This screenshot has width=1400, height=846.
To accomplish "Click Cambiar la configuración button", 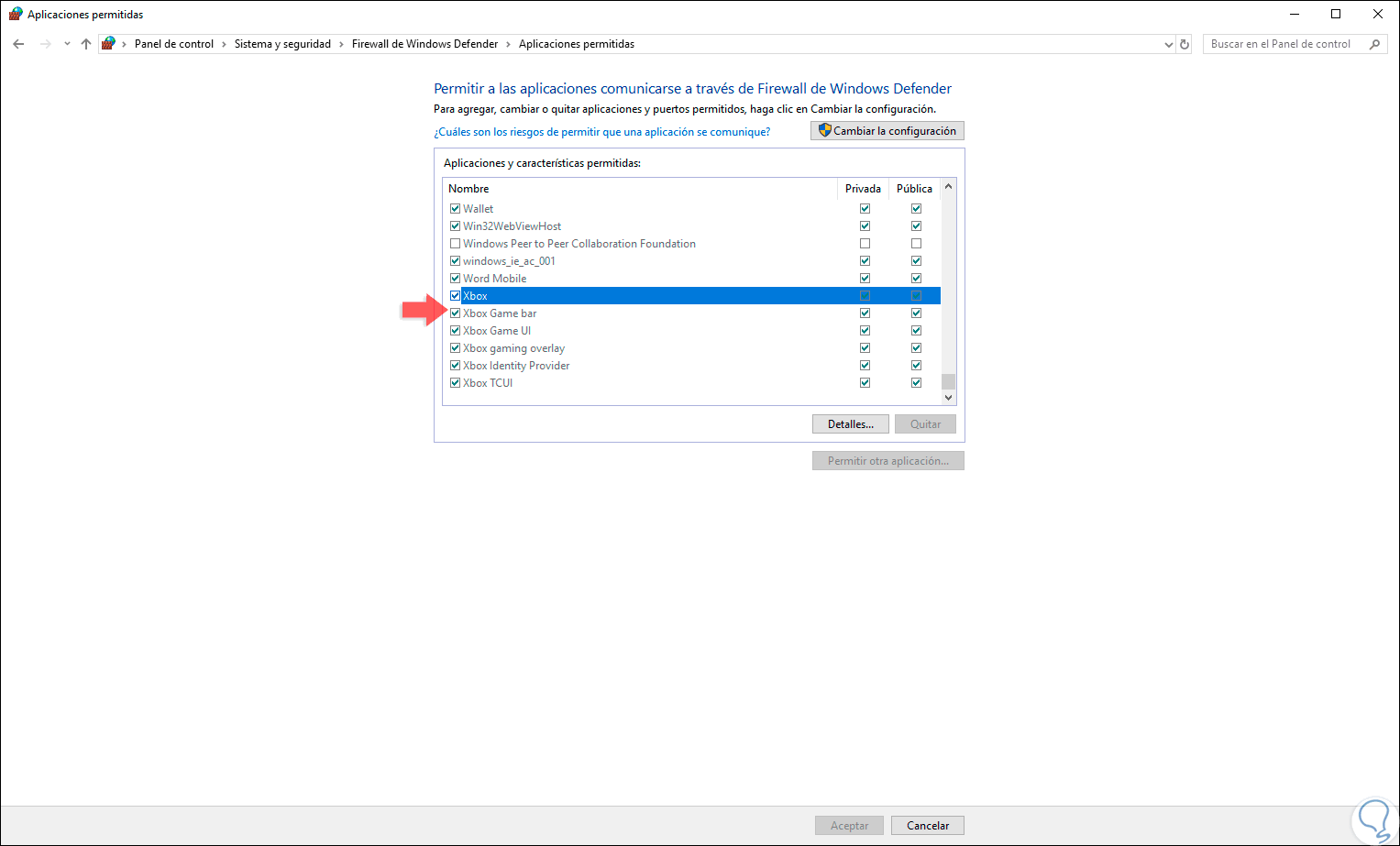I will click(887, 131).
